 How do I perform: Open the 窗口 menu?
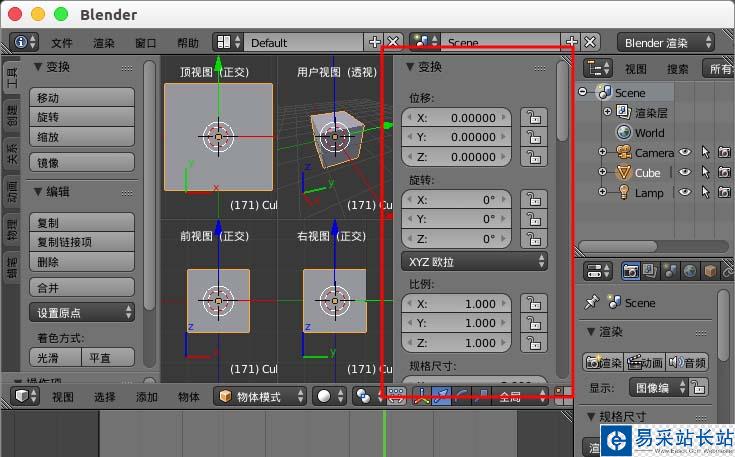coord(146,43)
